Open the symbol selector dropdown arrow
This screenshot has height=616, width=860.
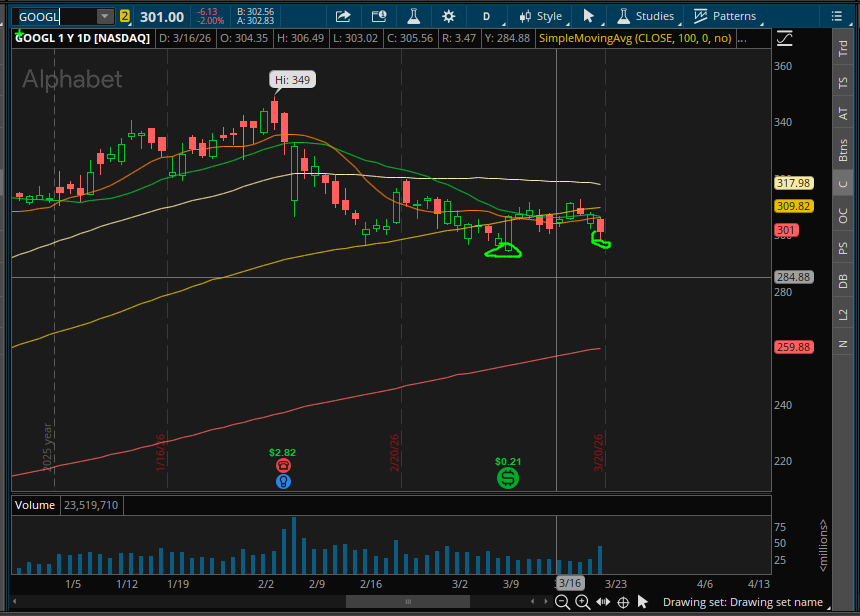pos(105,16)
